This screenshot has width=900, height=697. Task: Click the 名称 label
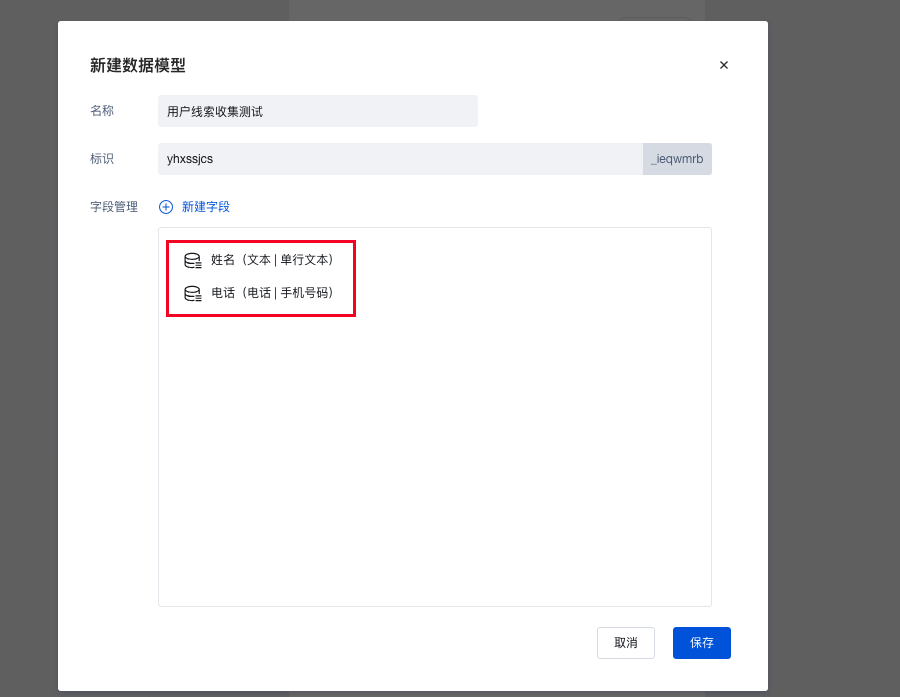coord(102,111)
